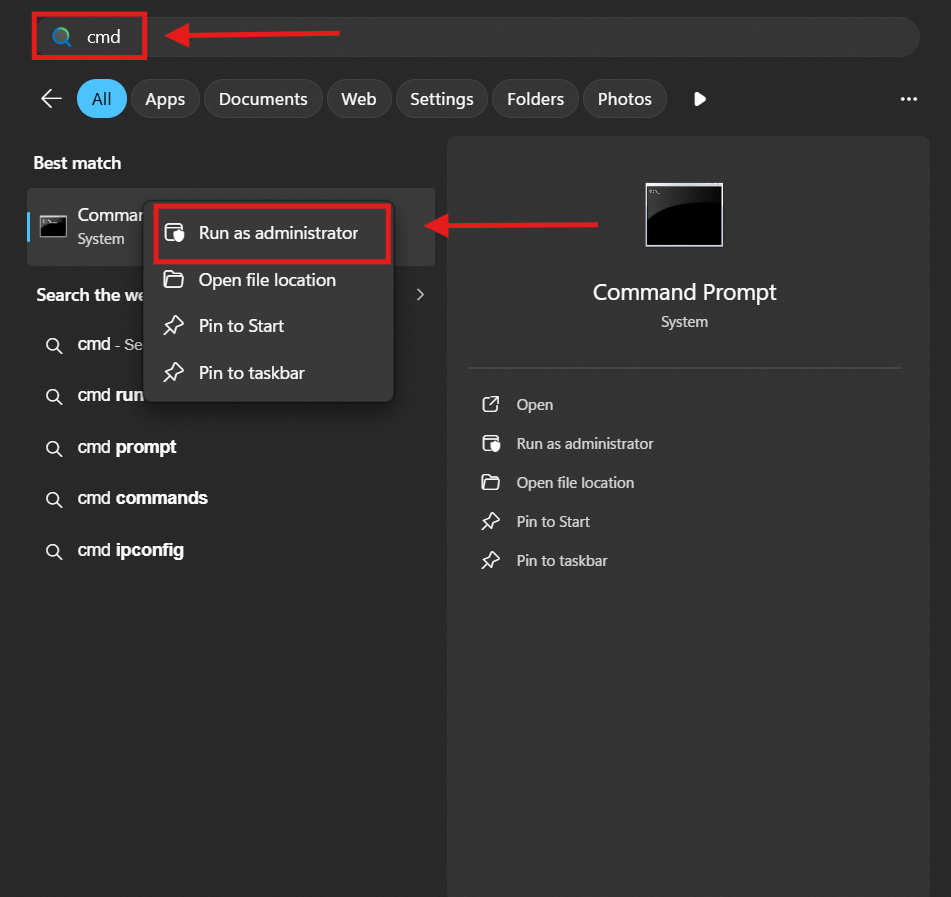This screenshot has width=951, height=897.
Task: Switch to the Apps filter tab
Action: point(165,99)
